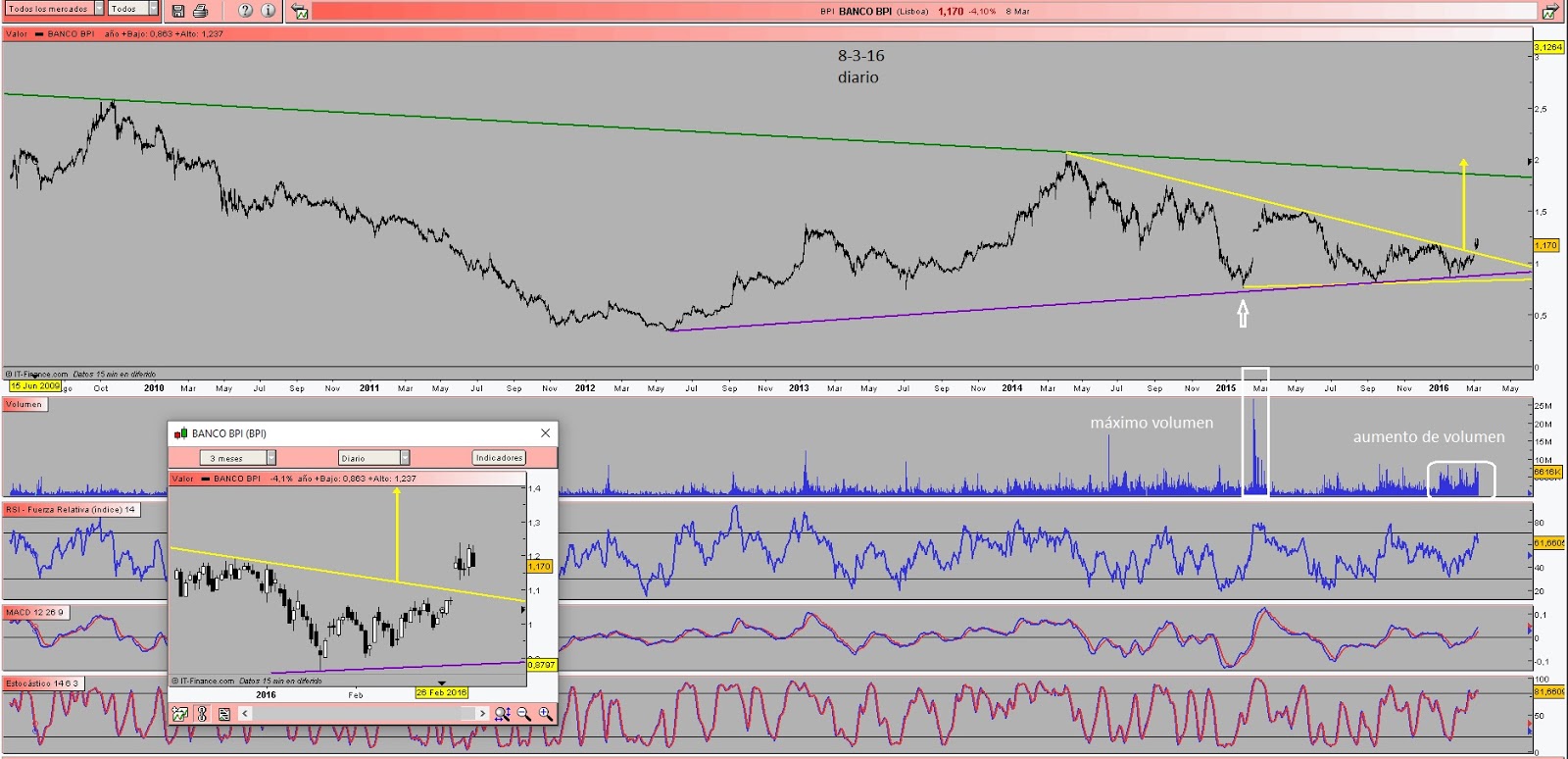Image resolution: width=1568 pixels, height=759 pixels.
Task: Click the yellow 3,1264 price tag at top right
Action: click(1548, 47)
